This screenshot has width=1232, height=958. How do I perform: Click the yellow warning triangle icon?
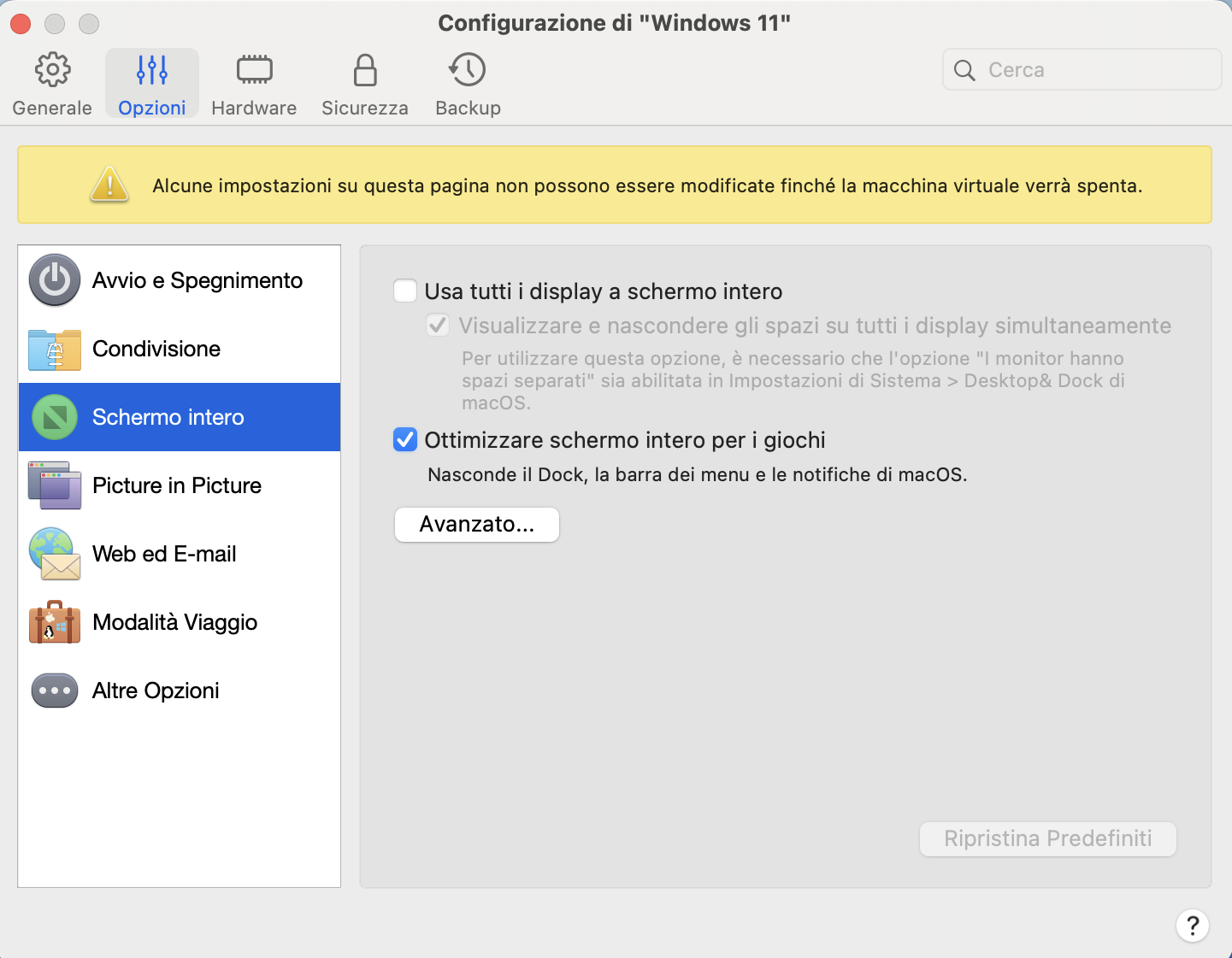click(x=109, y=185)
